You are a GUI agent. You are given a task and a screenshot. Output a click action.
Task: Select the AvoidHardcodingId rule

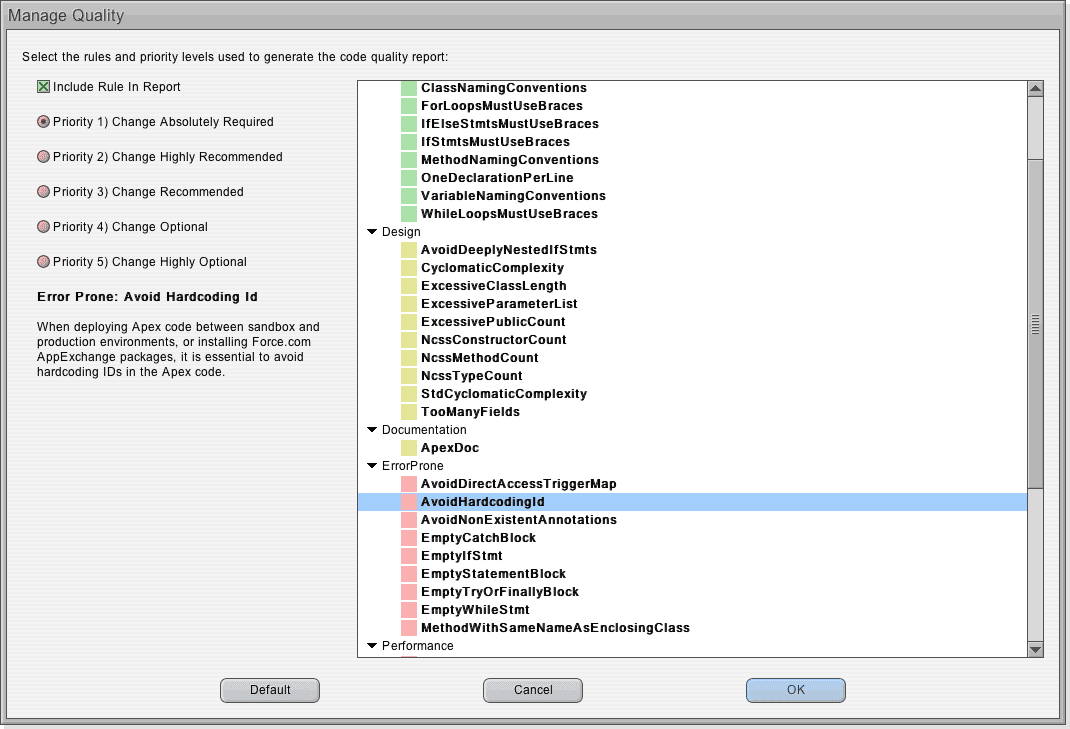click(x=693, y=502)
